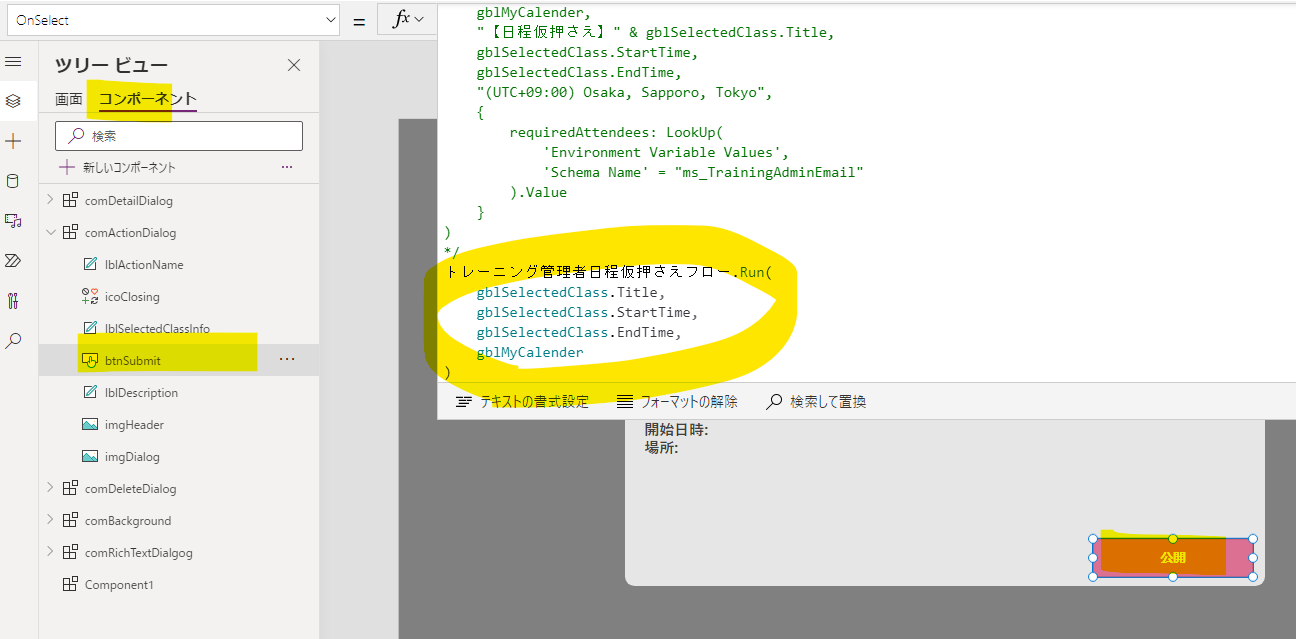Viewport: 1296px width, 639px height.
Task: Click the 場所: label on canvas
Action: pyautogui.click(x=661, y=448)
